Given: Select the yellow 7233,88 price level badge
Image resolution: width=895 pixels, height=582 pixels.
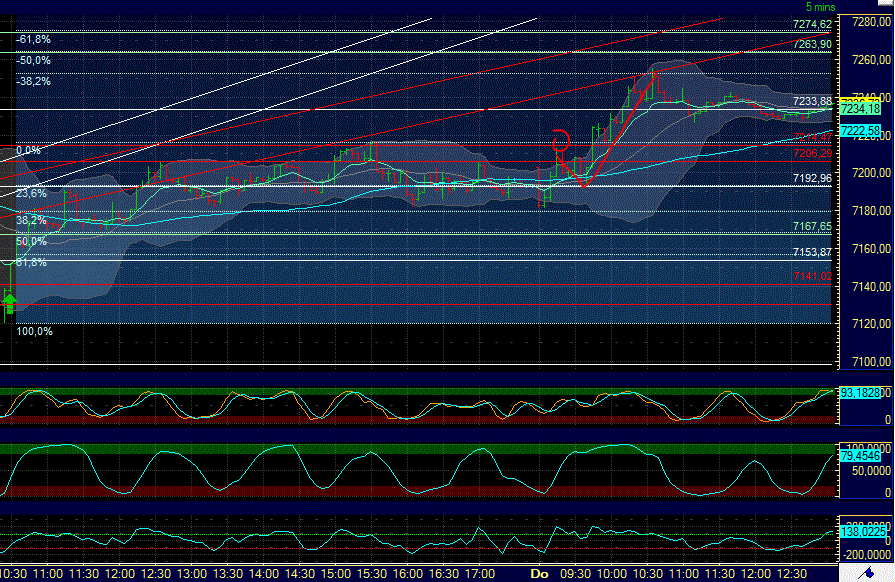Looking at the screenshot, I should pos(812,101).
